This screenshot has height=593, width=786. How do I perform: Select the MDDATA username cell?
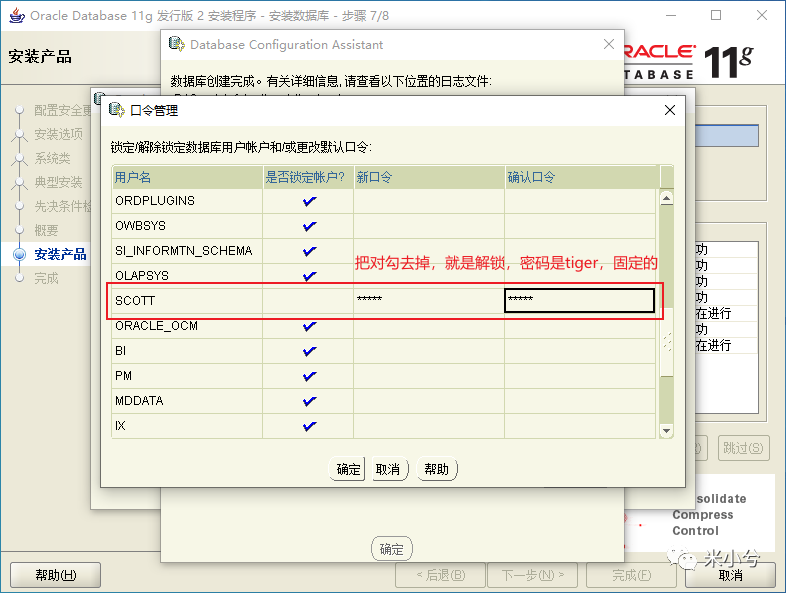pos(187,401)
